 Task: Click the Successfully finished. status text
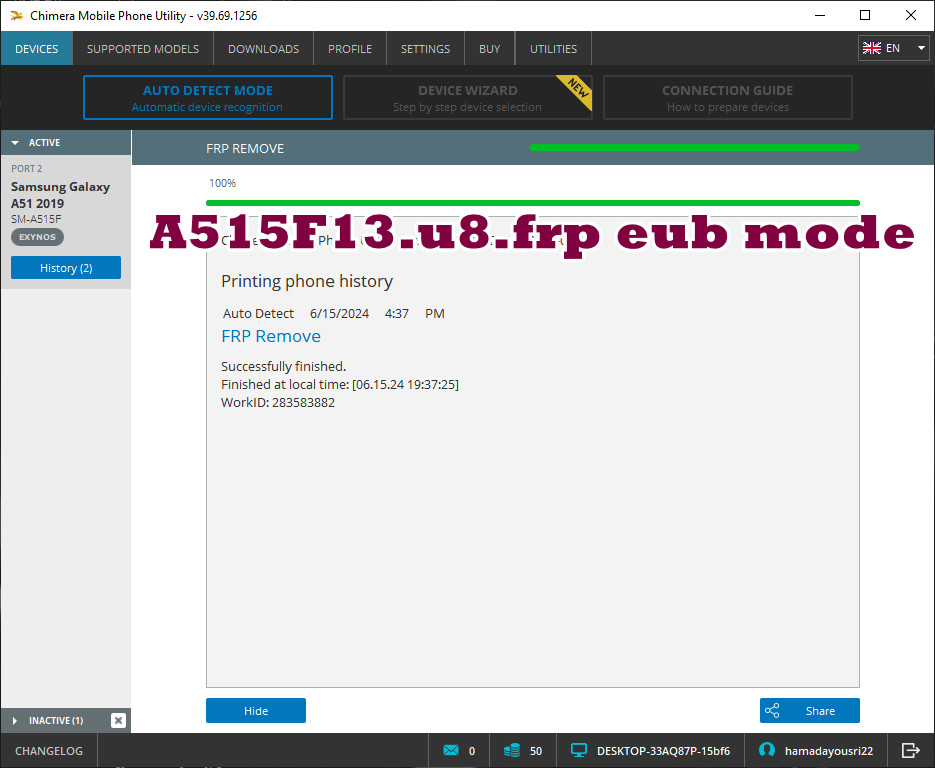283,366
